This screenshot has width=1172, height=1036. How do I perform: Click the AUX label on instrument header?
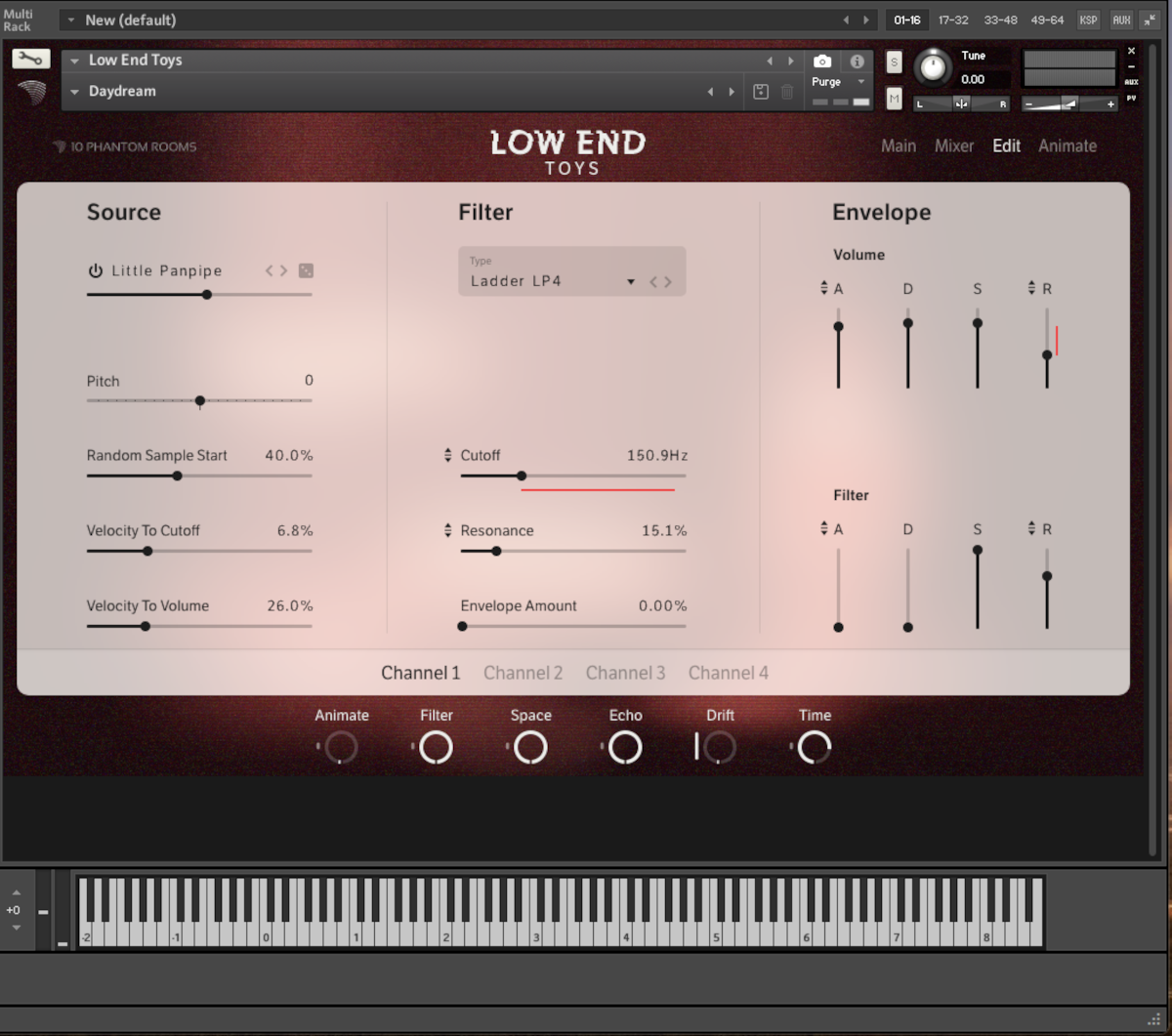pos(1131,82)
